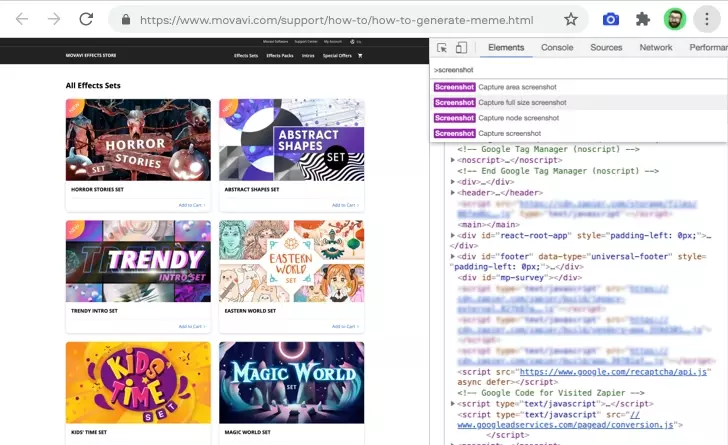Screen dimensions: 728x445
Task: Switch to the Performance tab
Action: tap(708, 47)
